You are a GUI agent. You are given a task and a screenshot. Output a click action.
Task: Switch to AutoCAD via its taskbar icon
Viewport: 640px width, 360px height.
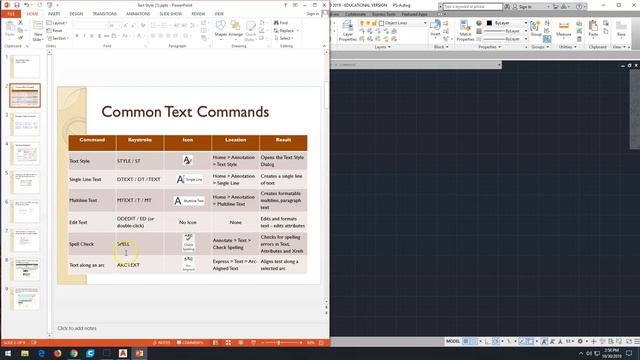pos(123,353)
